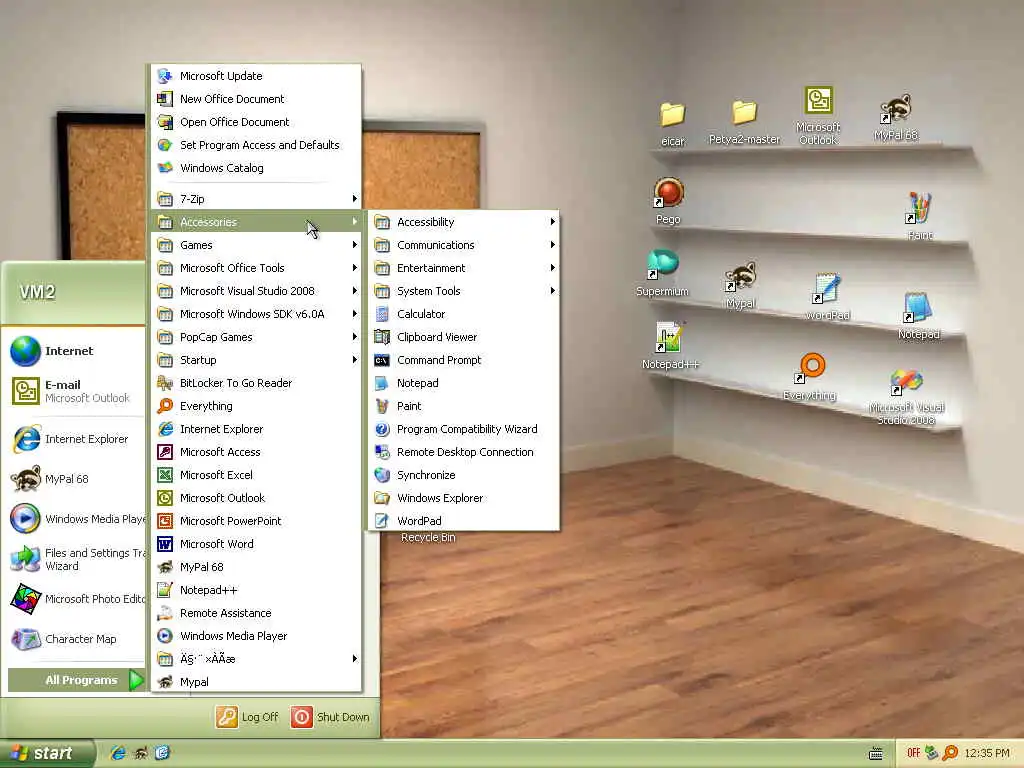Click the Open Office Document icon
1024x768 pixels.
(x=165, y=121)
